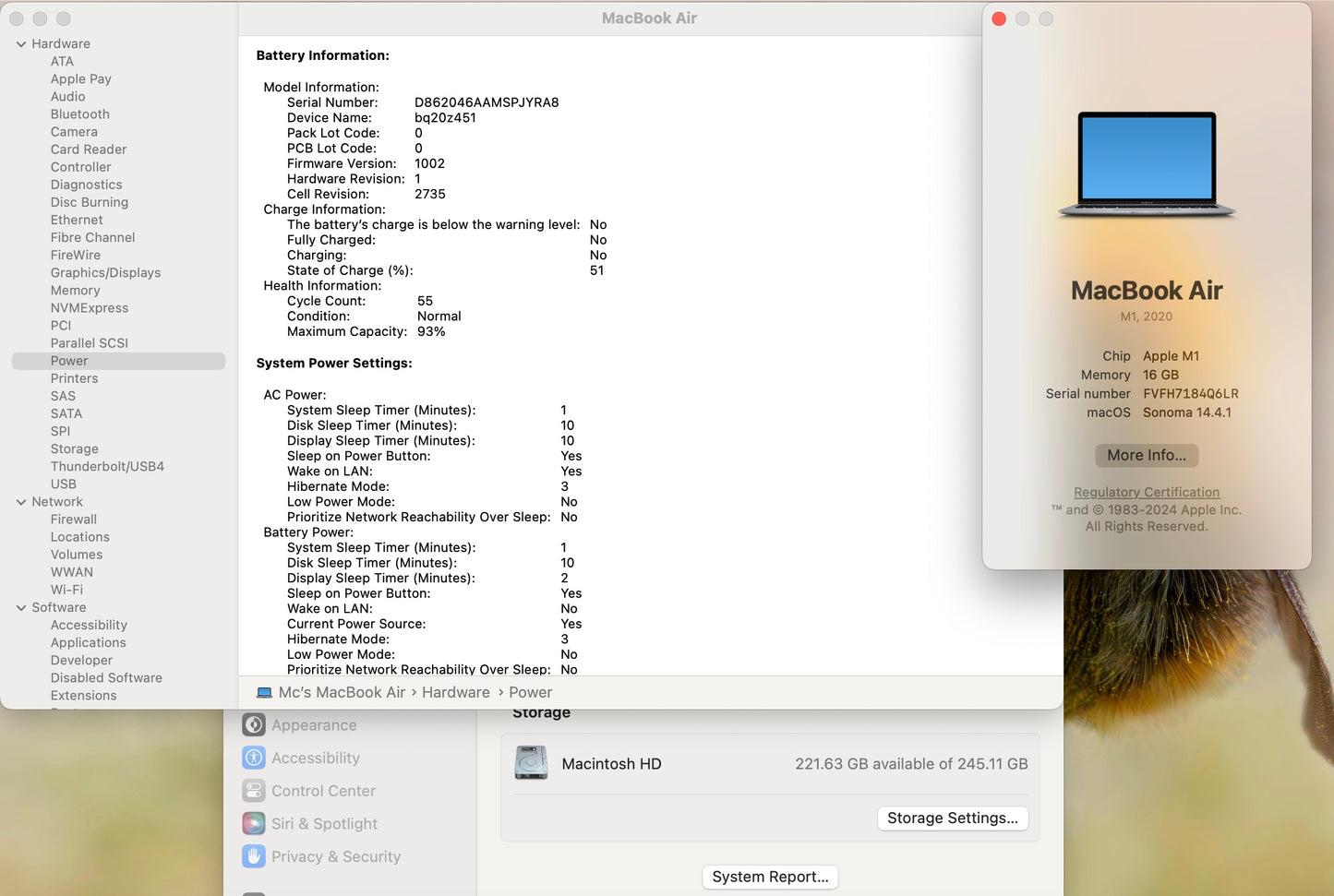The width and height of the screenshot is (1334, 896).
Task: Open Appearance settings
Action: coord(313,724)
